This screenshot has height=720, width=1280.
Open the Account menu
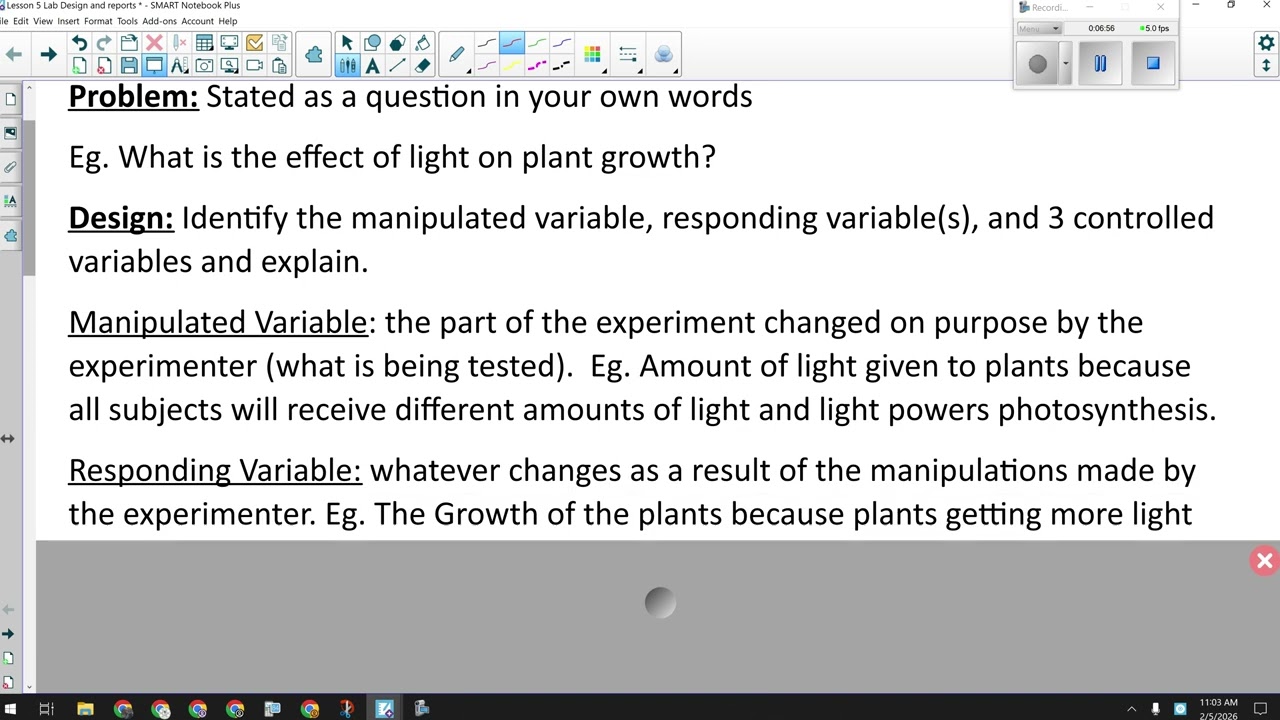(197, 21)
